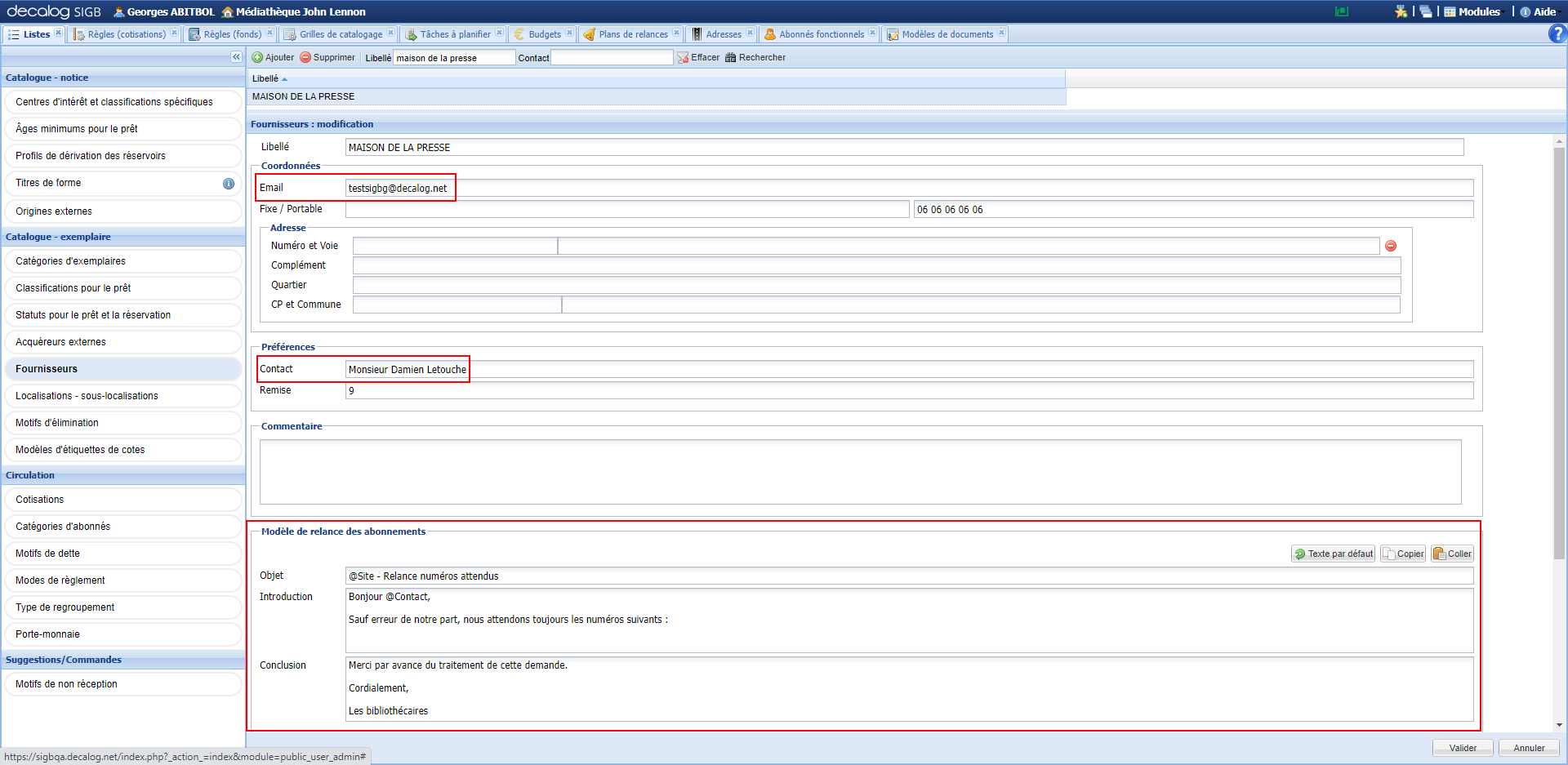Click the red minus icon next to the address line
1568x765 pixels.
1391,245
